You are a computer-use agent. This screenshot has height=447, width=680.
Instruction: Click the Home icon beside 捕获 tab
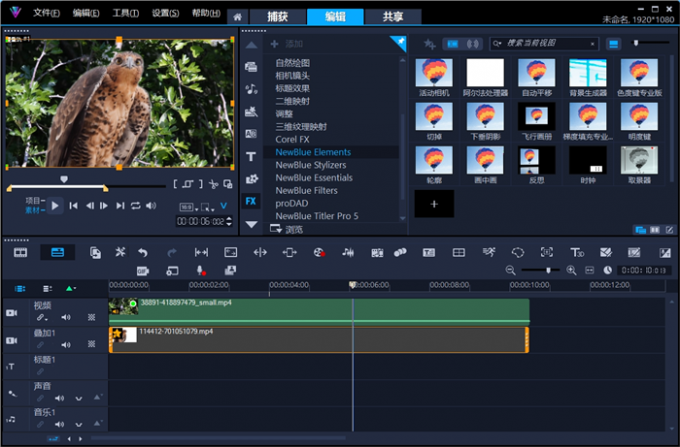point(237,17)
